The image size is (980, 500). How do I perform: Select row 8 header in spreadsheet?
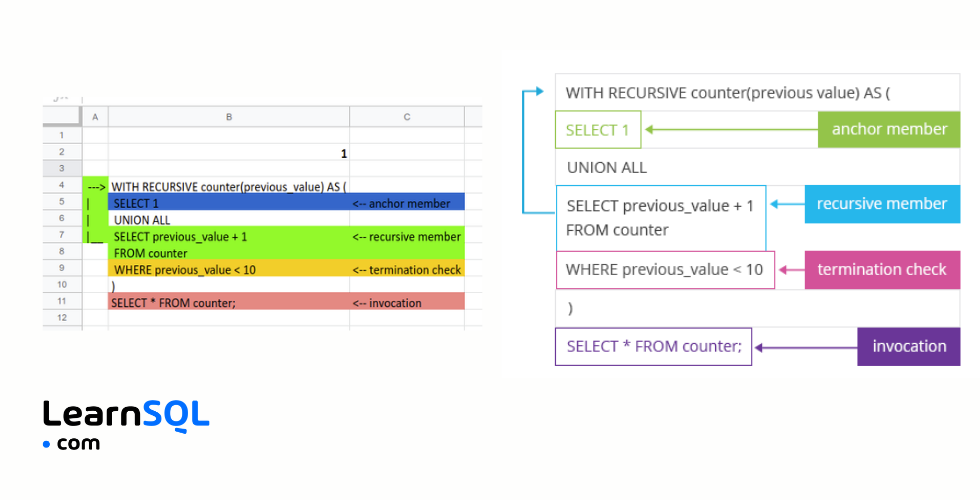click(62, 251)
